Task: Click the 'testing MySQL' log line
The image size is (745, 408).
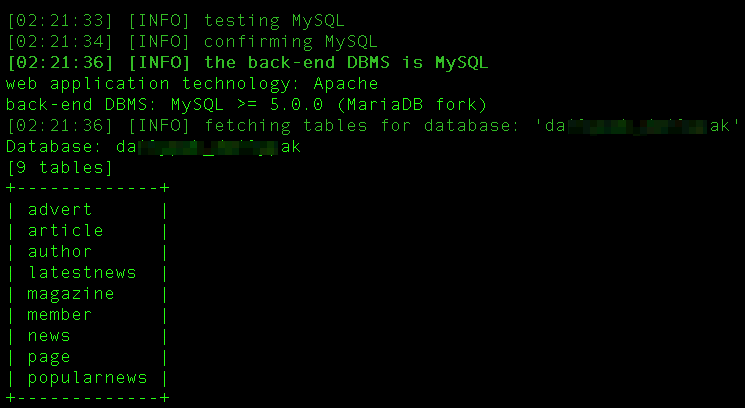Action: (176, 21)
